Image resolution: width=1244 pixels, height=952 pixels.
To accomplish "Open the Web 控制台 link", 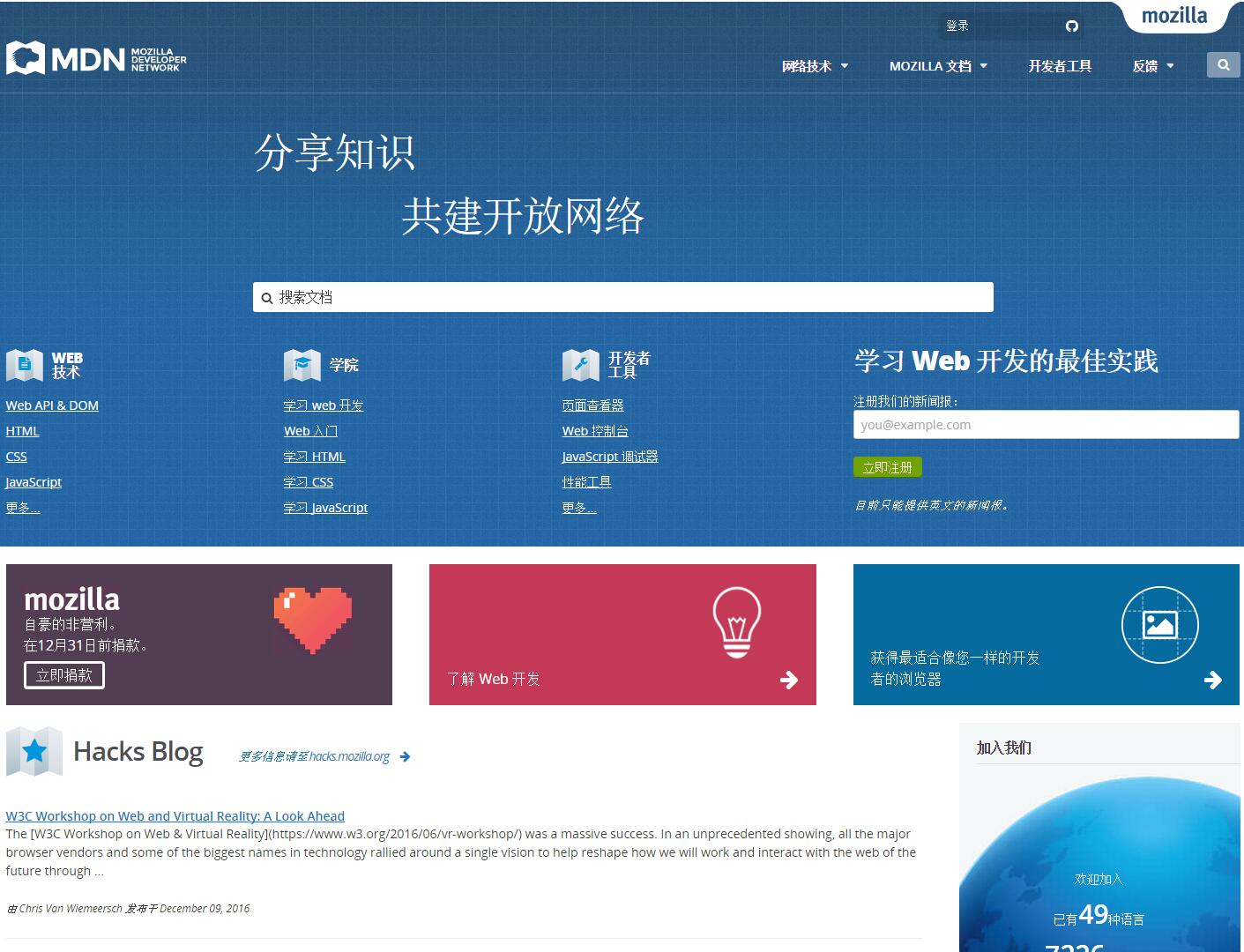I will pyautogui.click(x=596, y=431).
